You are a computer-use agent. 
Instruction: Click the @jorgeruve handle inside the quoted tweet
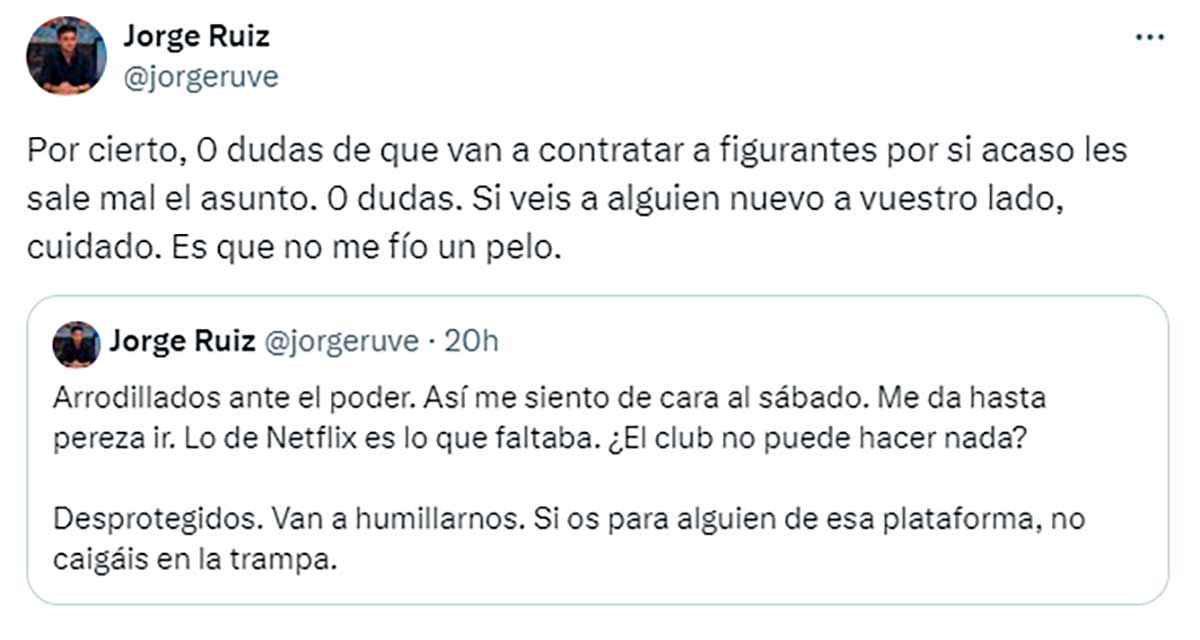[x=341, y=342]
